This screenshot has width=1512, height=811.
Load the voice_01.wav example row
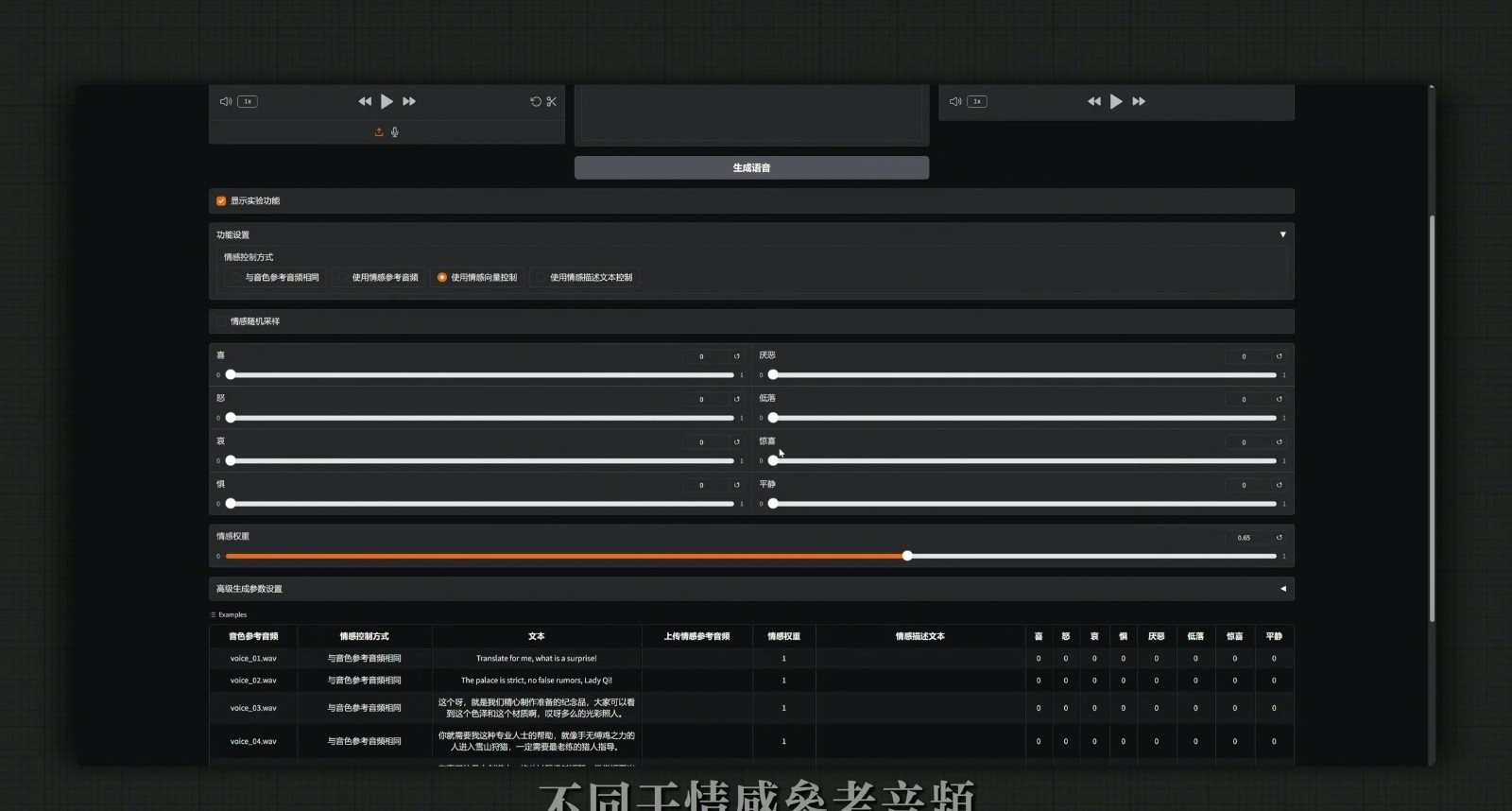pyautogui.click(x=253, y=658)
